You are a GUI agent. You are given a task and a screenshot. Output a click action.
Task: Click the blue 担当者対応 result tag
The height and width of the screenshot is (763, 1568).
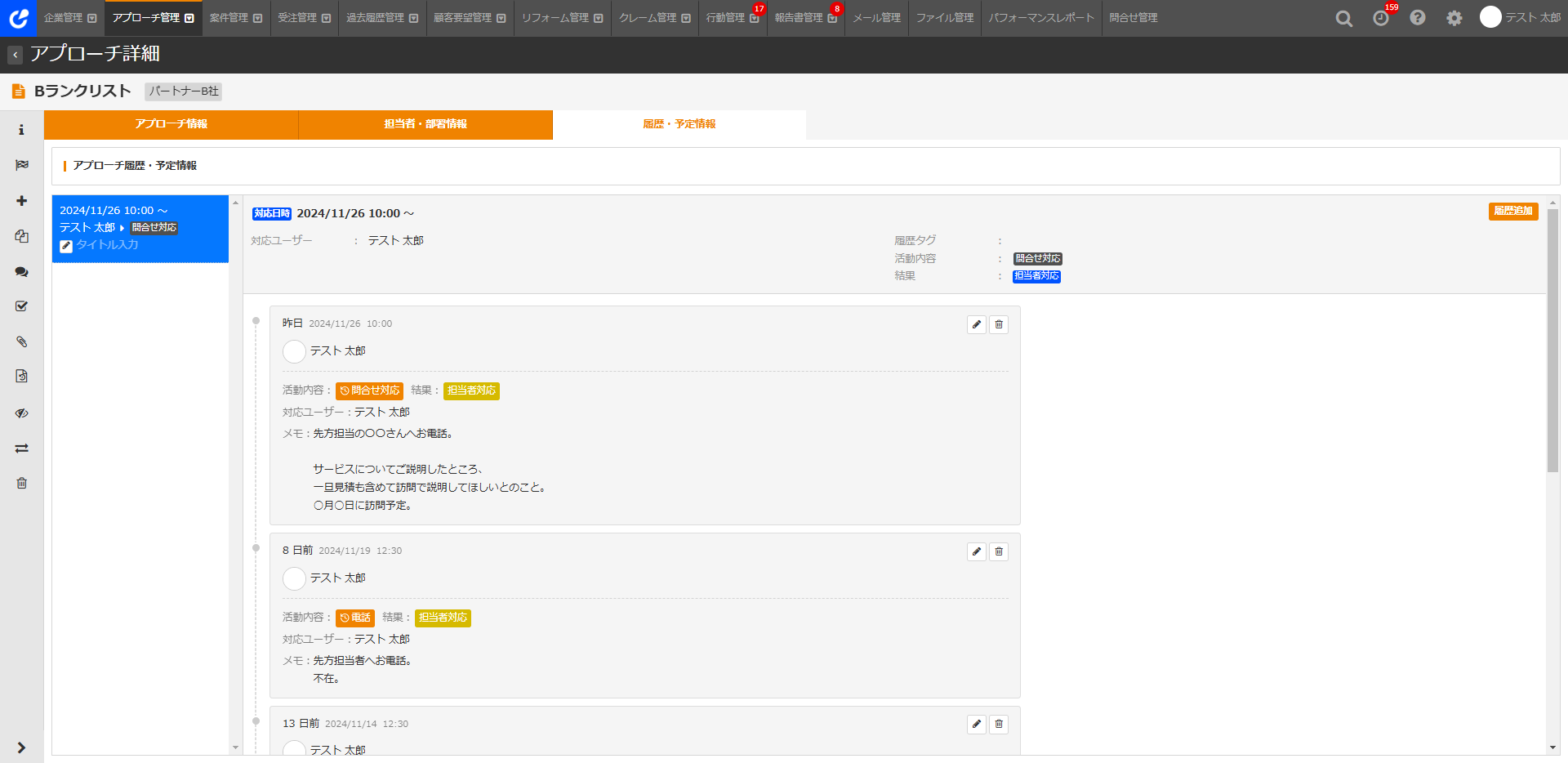pos(1036,276)
